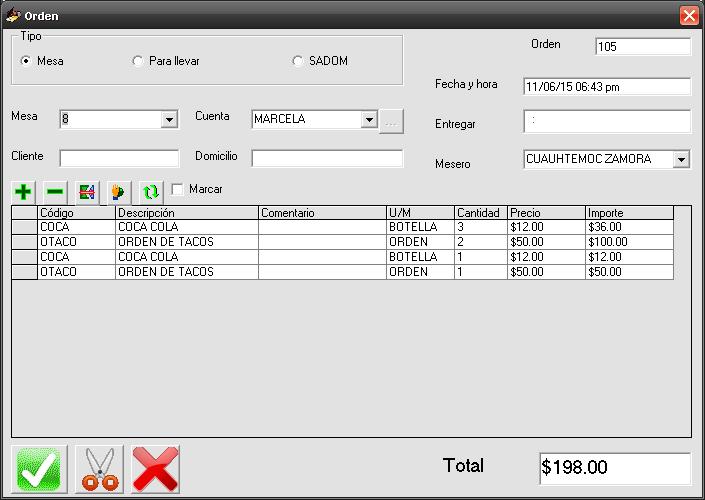Focus the Domicilio input field

pyautogui.click(x=327, y=158)
